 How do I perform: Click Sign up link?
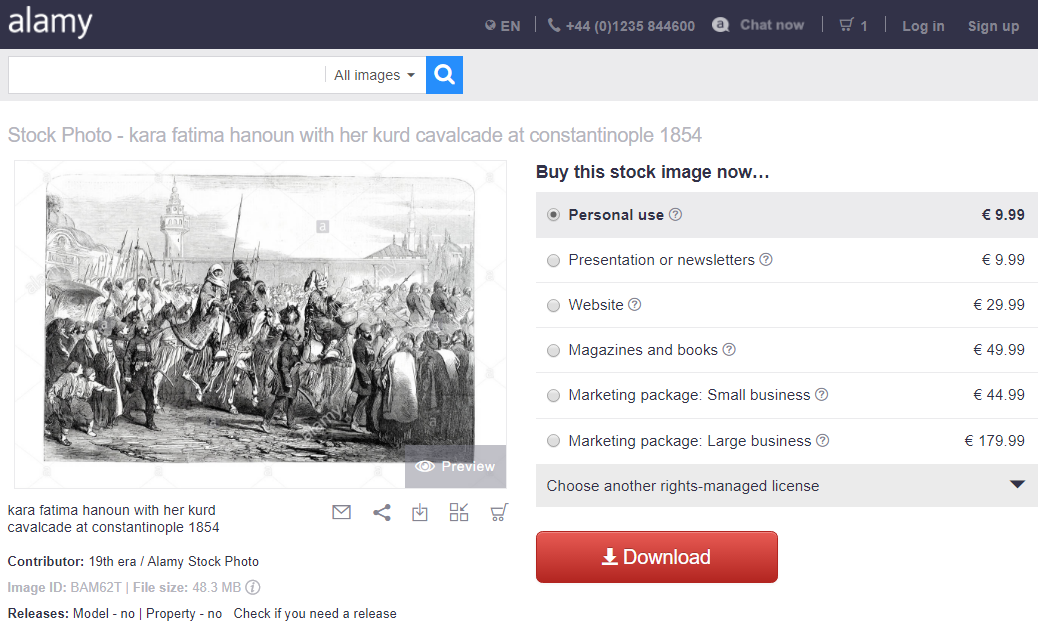pos(993,26)
